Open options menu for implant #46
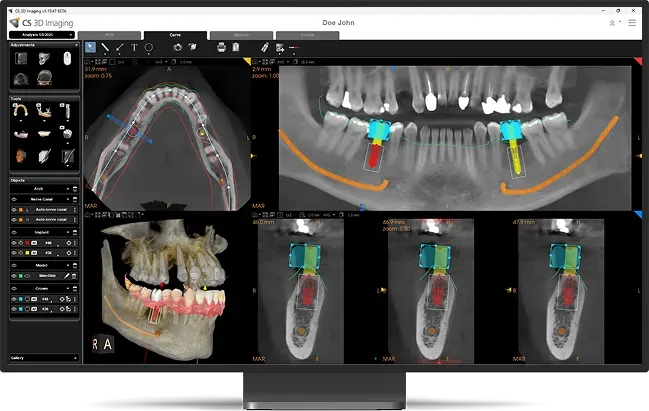 pos(75,243)
